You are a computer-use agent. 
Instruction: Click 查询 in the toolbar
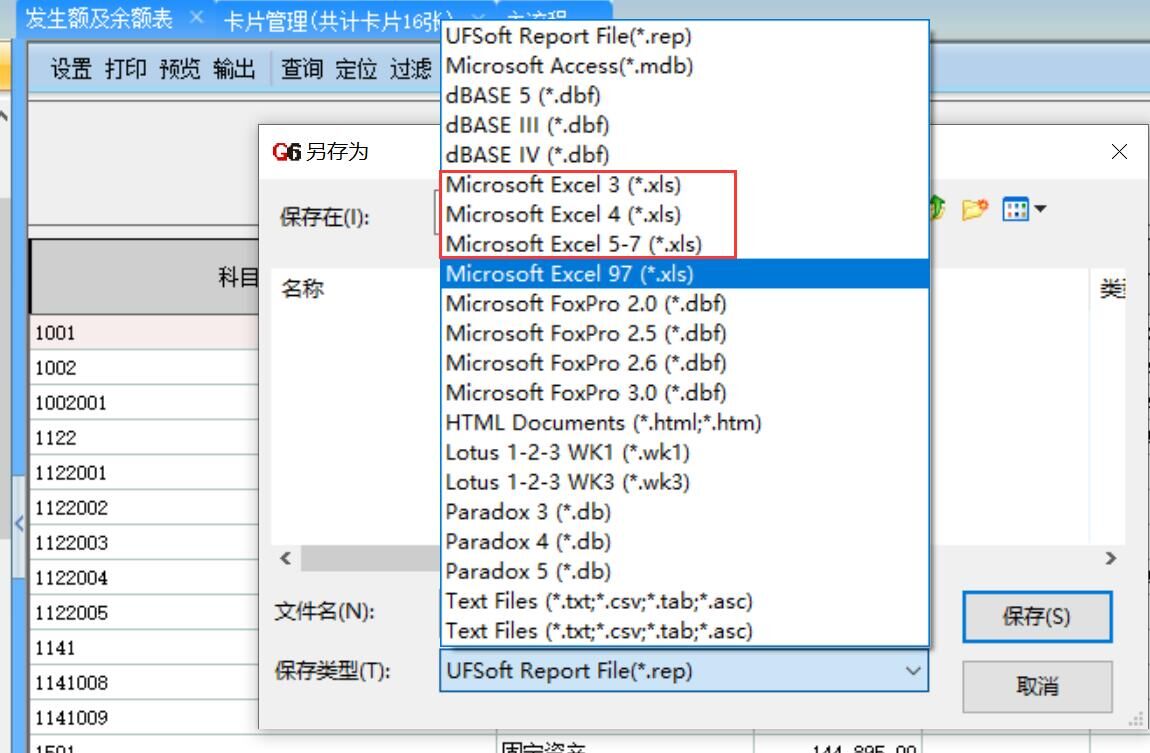[302, 69]
